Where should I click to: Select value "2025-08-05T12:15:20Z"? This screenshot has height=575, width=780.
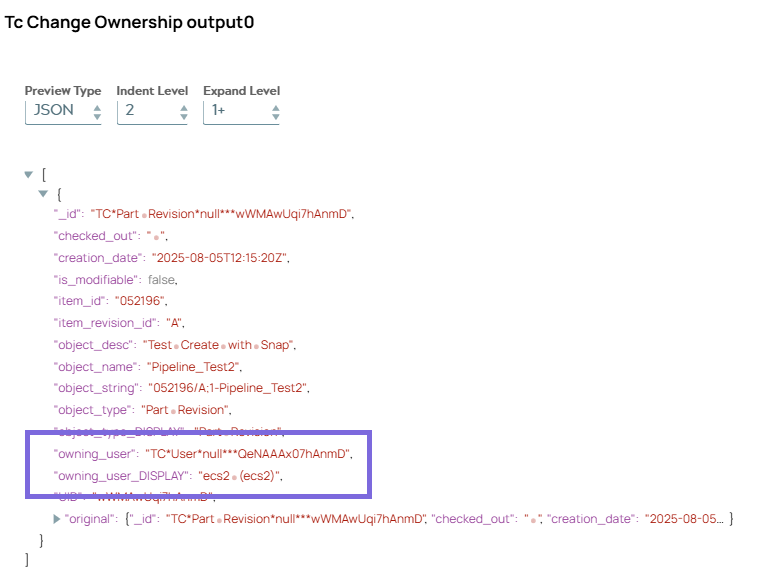(x=219, y=258)
